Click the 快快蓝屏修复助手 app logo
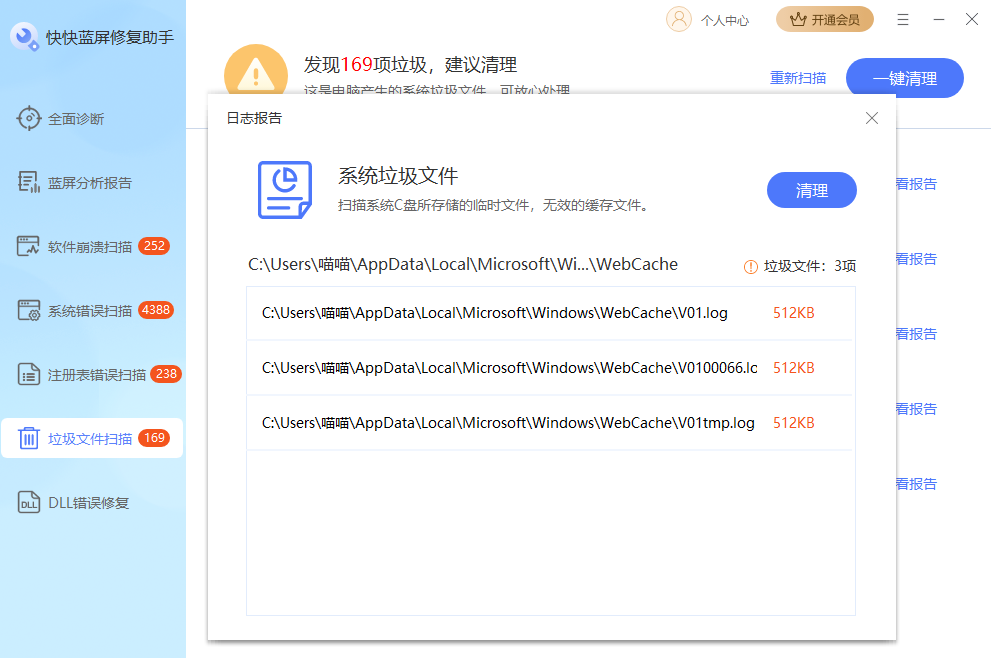 [24, 37]
